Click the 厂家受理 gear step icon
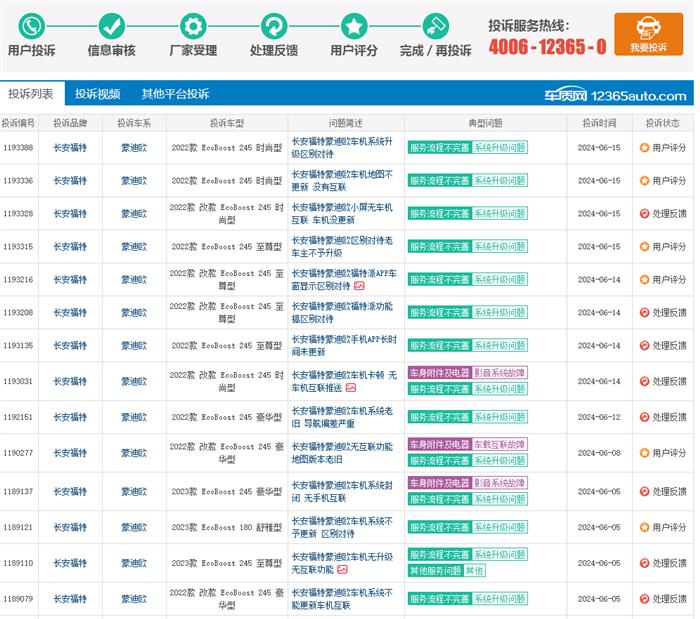The height and width of the screenshot is (619, 700). (193, 26)
